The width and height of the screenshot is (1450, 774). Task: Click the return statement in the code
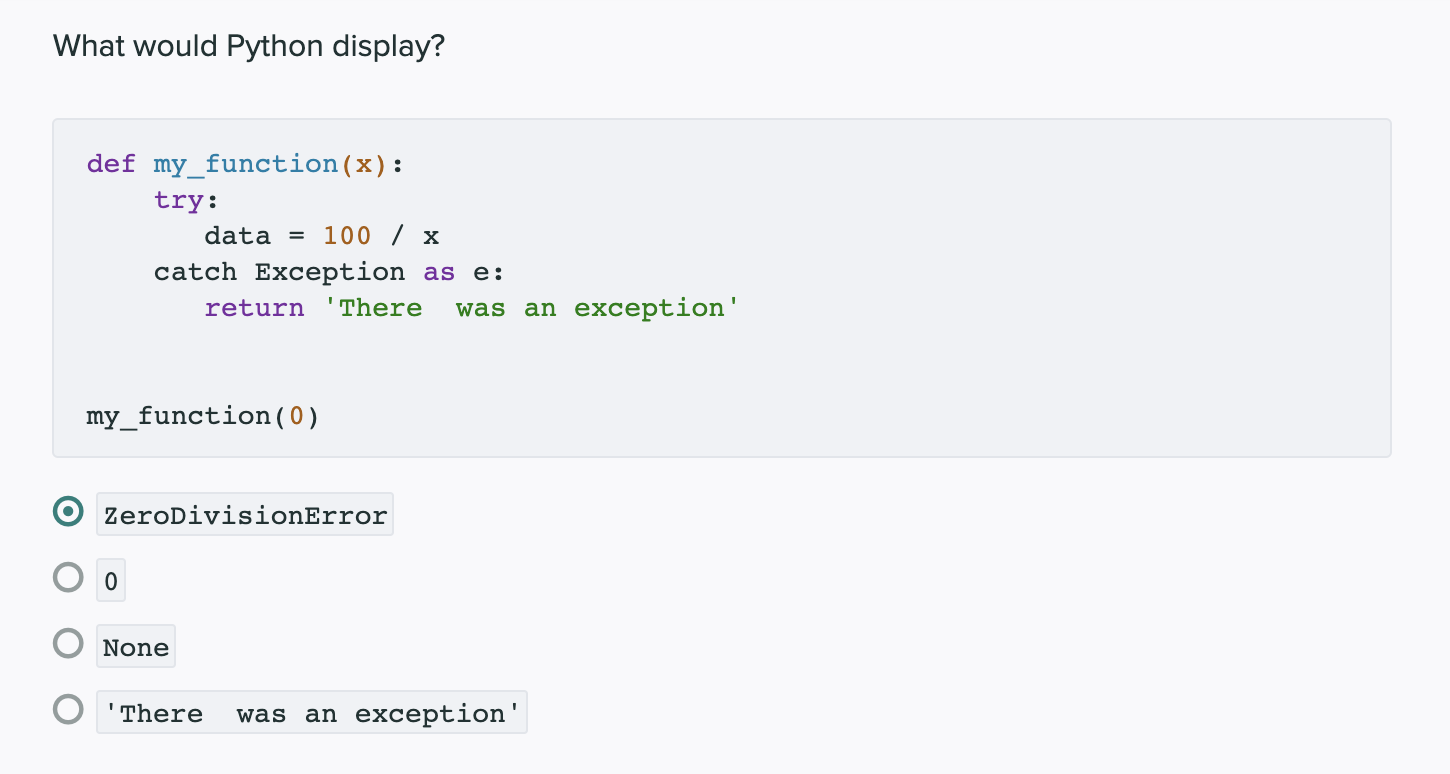click(254, 307)
